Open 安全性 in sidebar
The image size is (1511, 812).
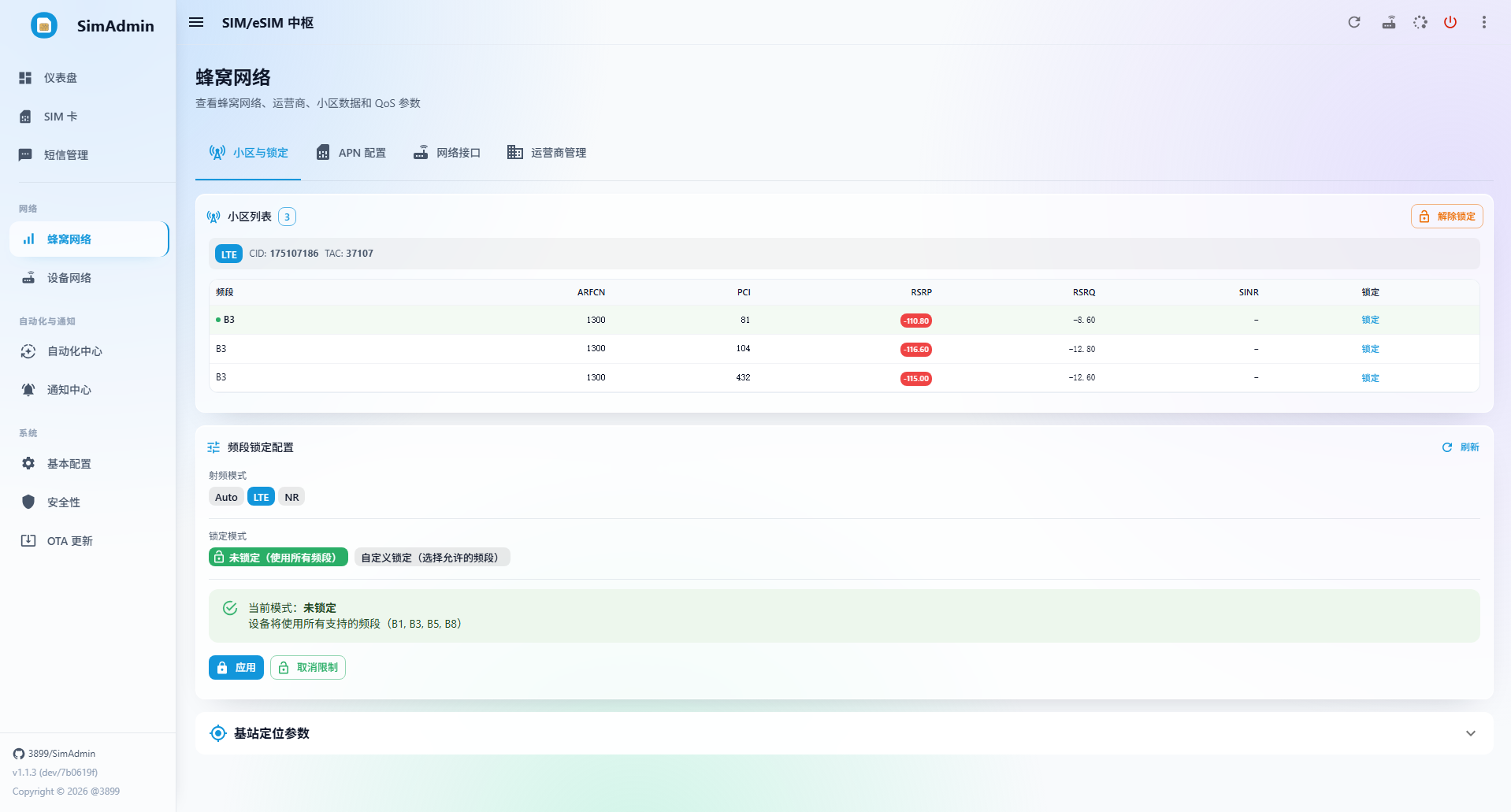(x=88, y=502)
